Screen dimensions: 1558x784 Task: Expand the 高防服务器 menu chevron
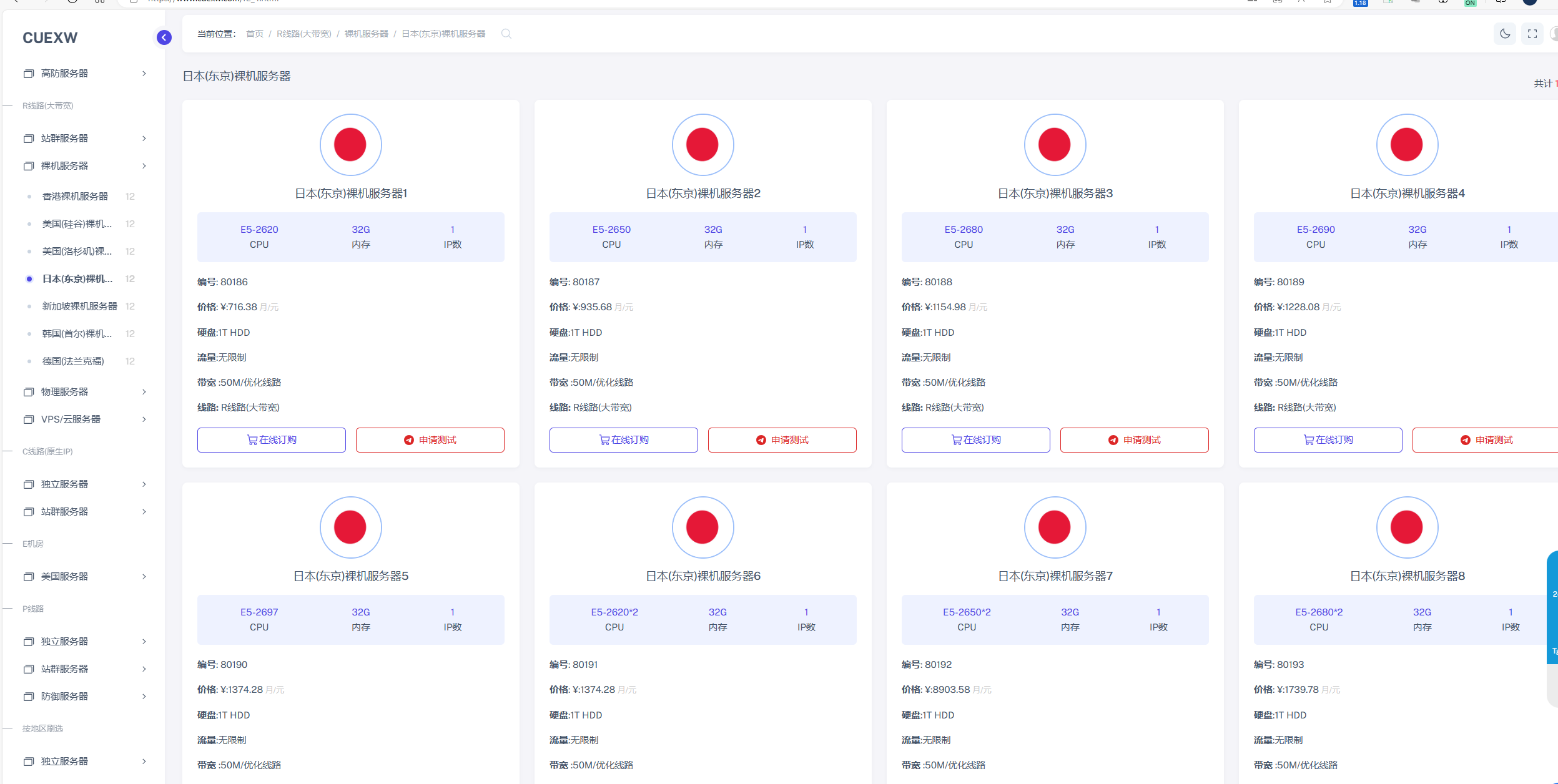pyautogui.click(x=144, y=74)
